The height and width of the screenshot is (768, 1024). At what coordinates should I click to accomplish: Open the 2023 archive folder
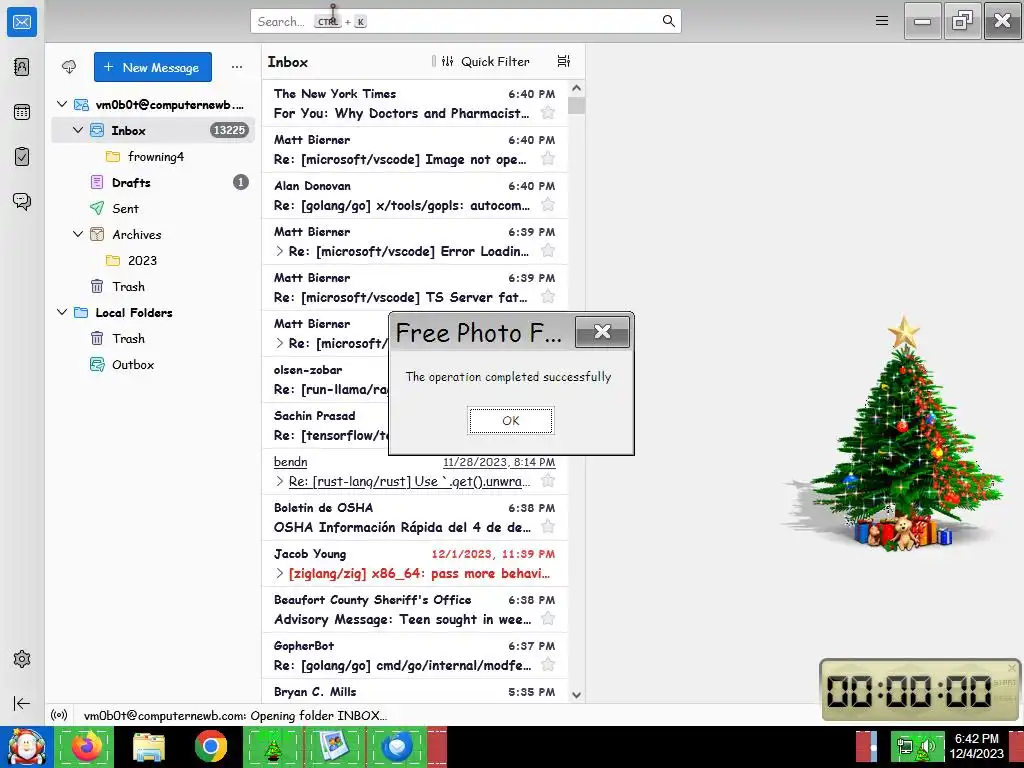[153, 260]
